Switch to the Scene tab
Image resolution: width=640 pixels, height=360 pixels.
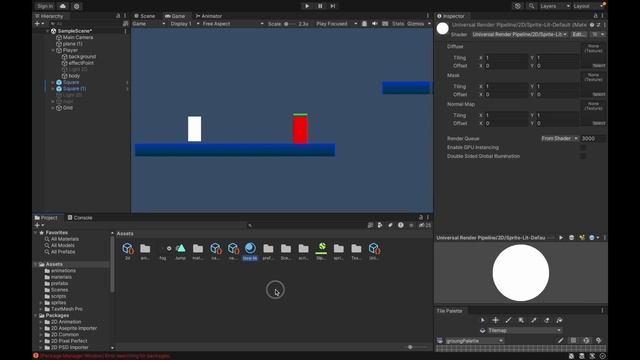click(x=145, y=16)
